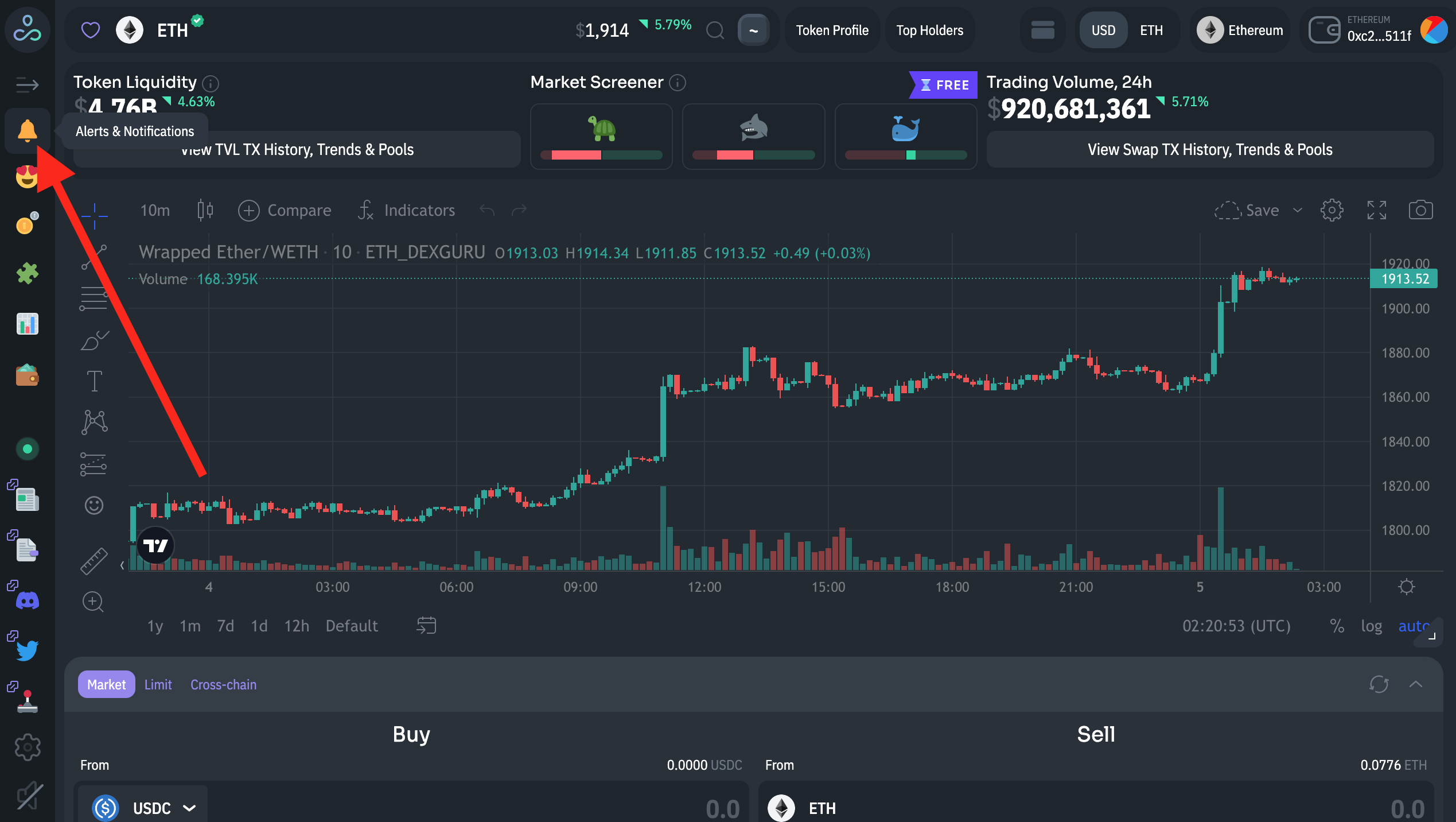Toggle percent scale on chart

pyautogui.click(x=1337, y=626)
